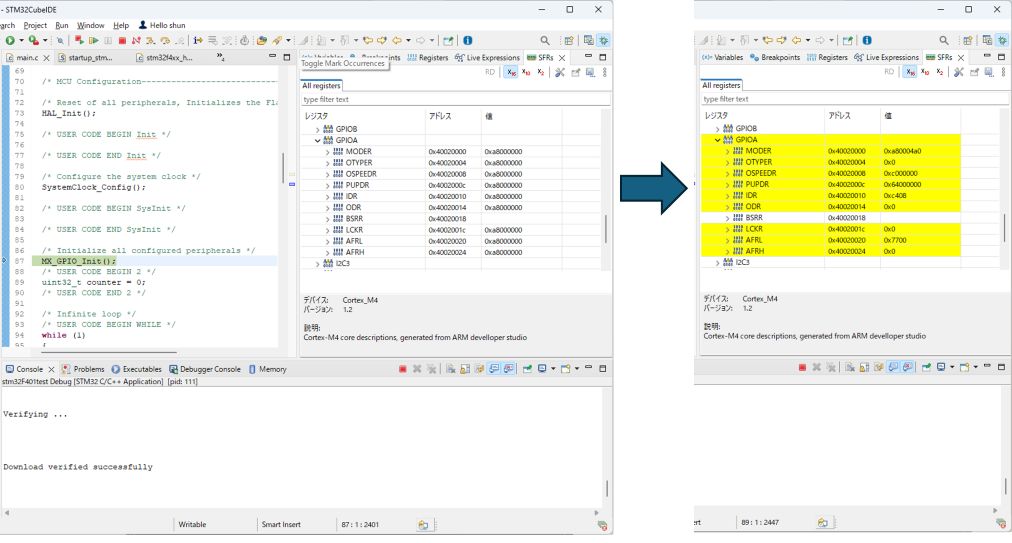
Task: Switch to decimal x10 format in right SFRs view
Action: point(926,72)
